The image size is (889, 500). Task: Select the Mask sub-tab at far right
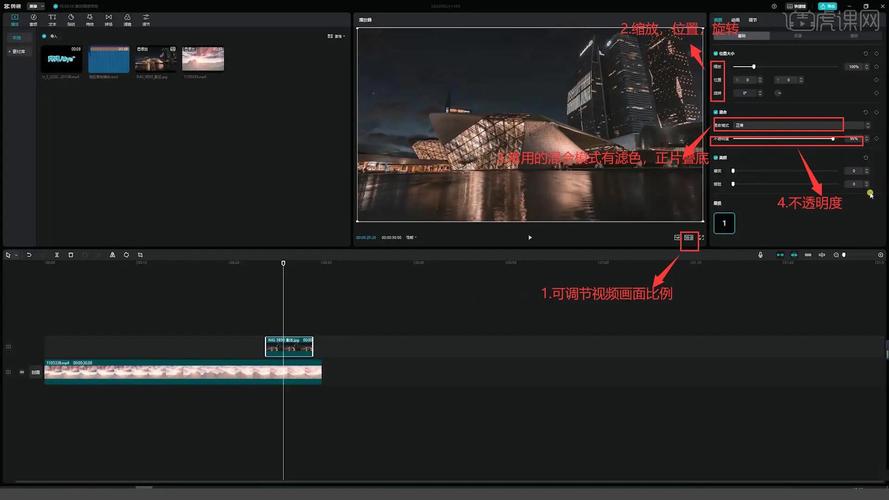click(x=854, y=36)
